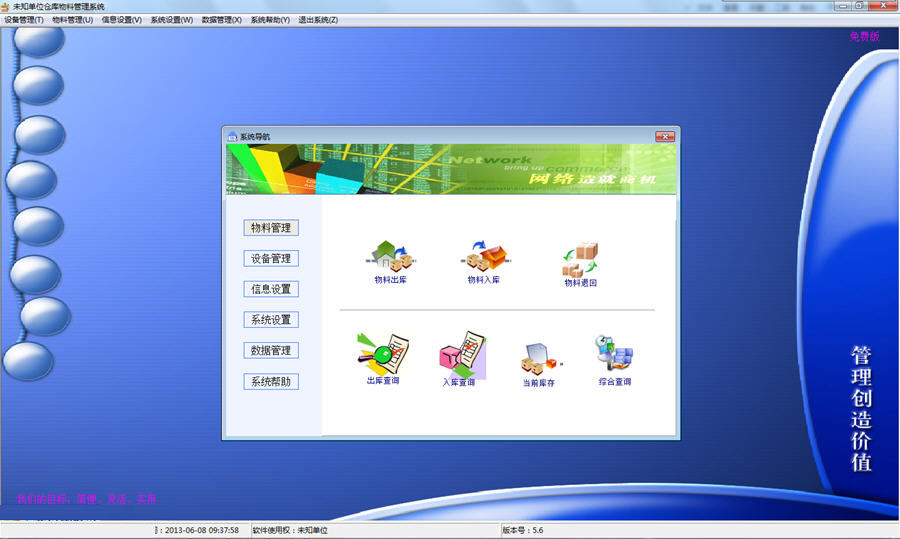The width and height of the screenshot is (900, 539).
Task: Show the 系统帮助(Y) menu in menu bar
Action: coord(270,20)
